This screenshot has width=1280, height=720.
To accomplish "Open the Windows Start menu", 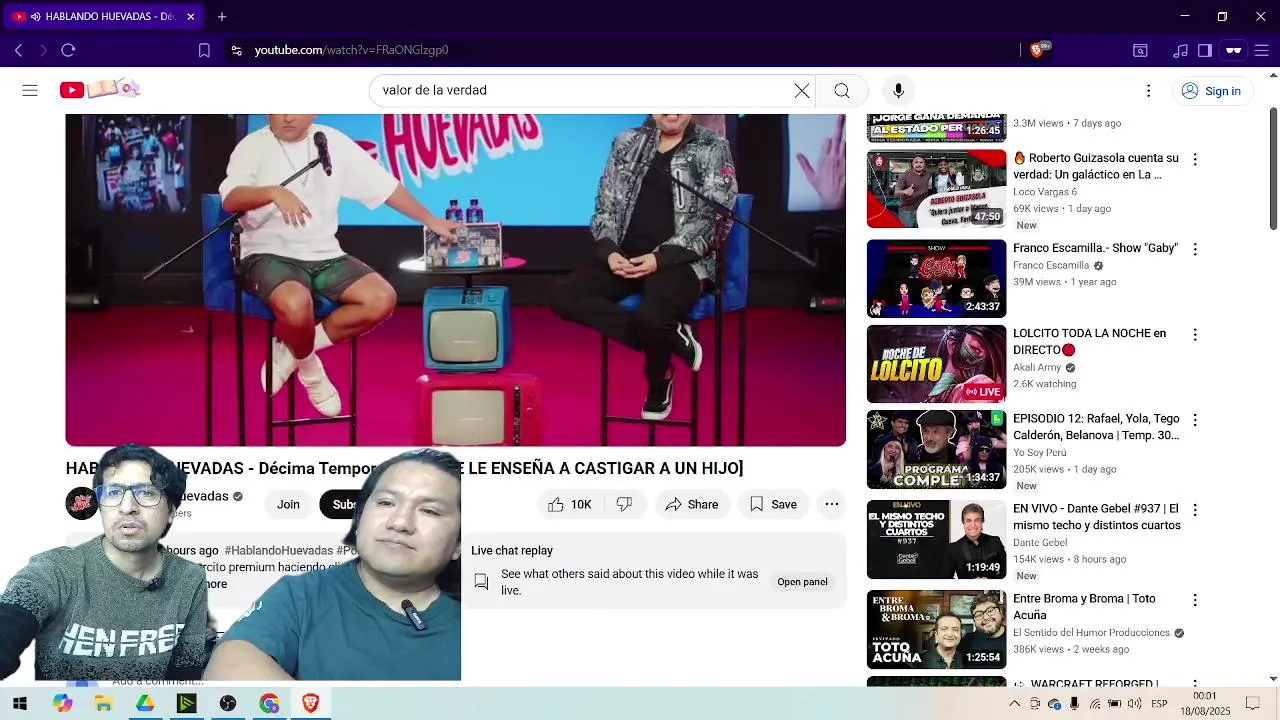I will (x=20, y=704).
